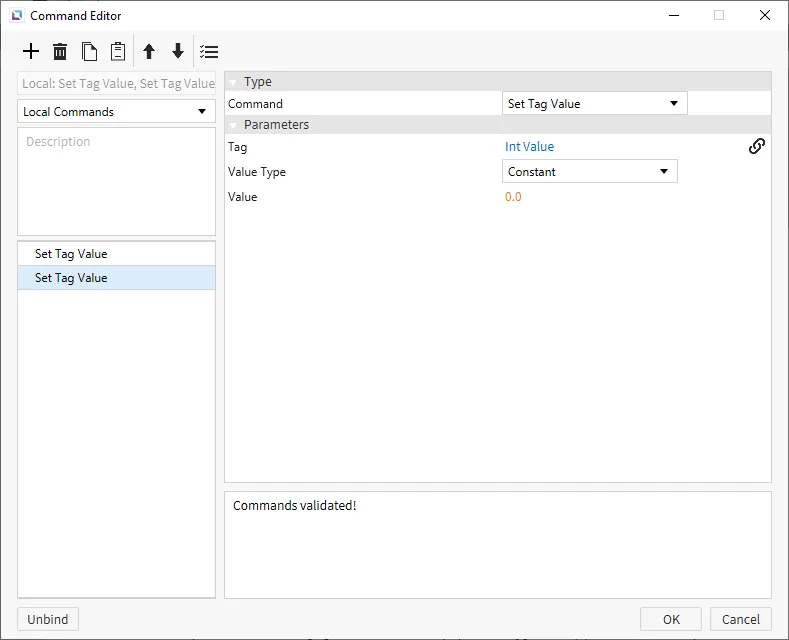Click the link icon beside the Tag row

click(x=757, y=146)
